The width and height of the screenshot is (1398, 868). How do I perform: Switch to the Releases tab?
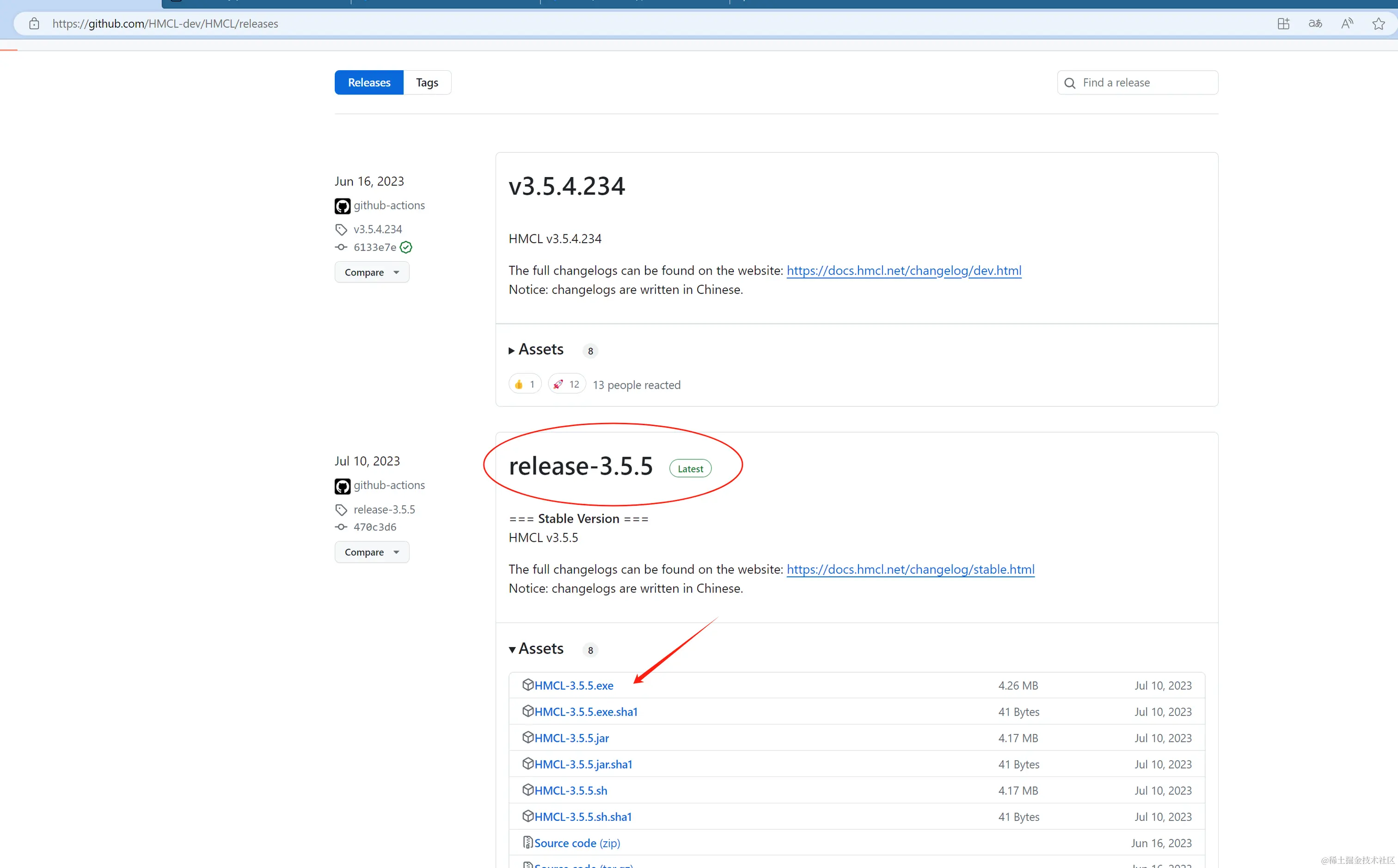click(369, 83)
